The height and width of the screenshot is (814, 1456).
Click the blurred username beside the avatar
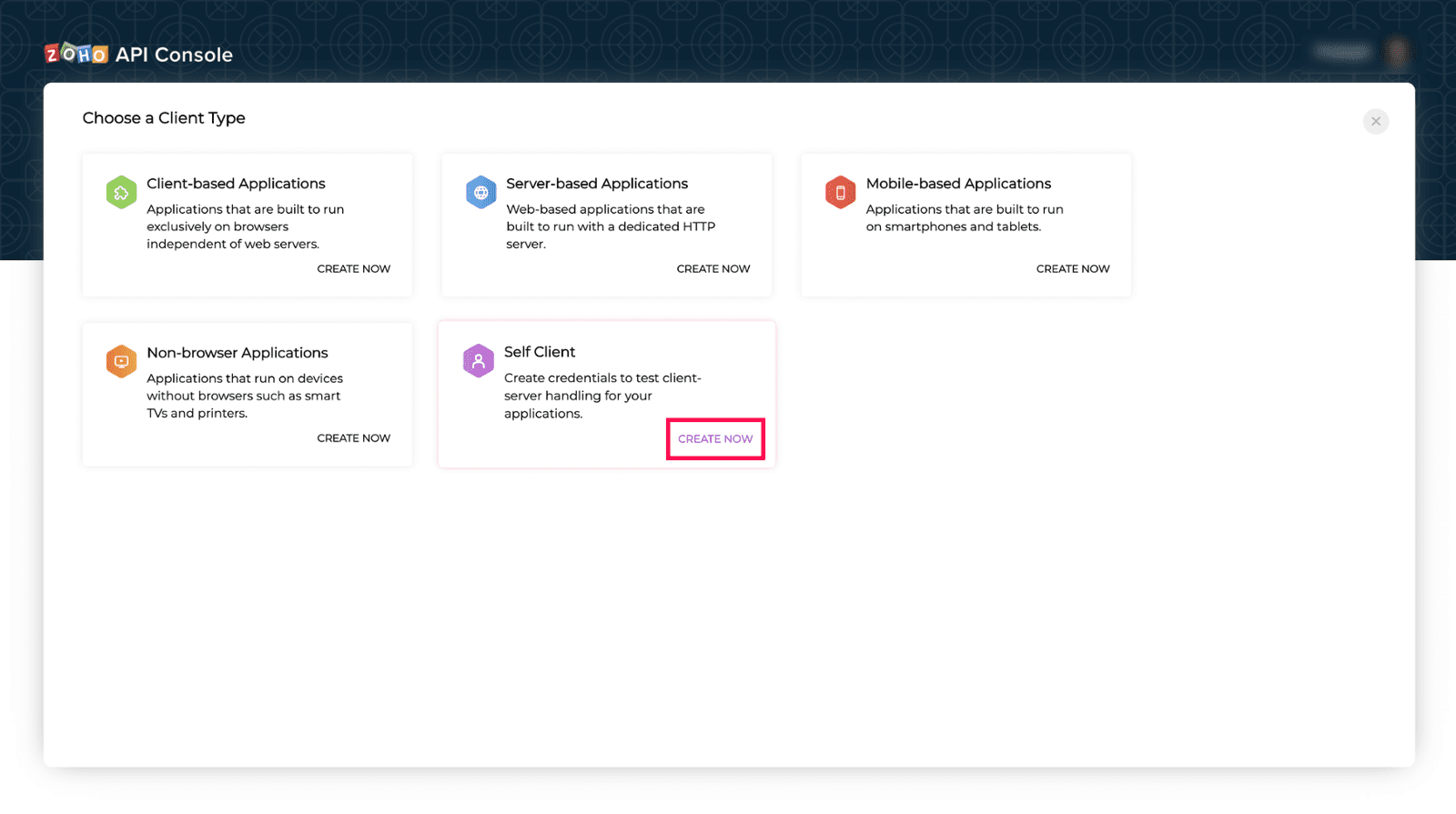pyautogui.click(x=1343, y=52)
